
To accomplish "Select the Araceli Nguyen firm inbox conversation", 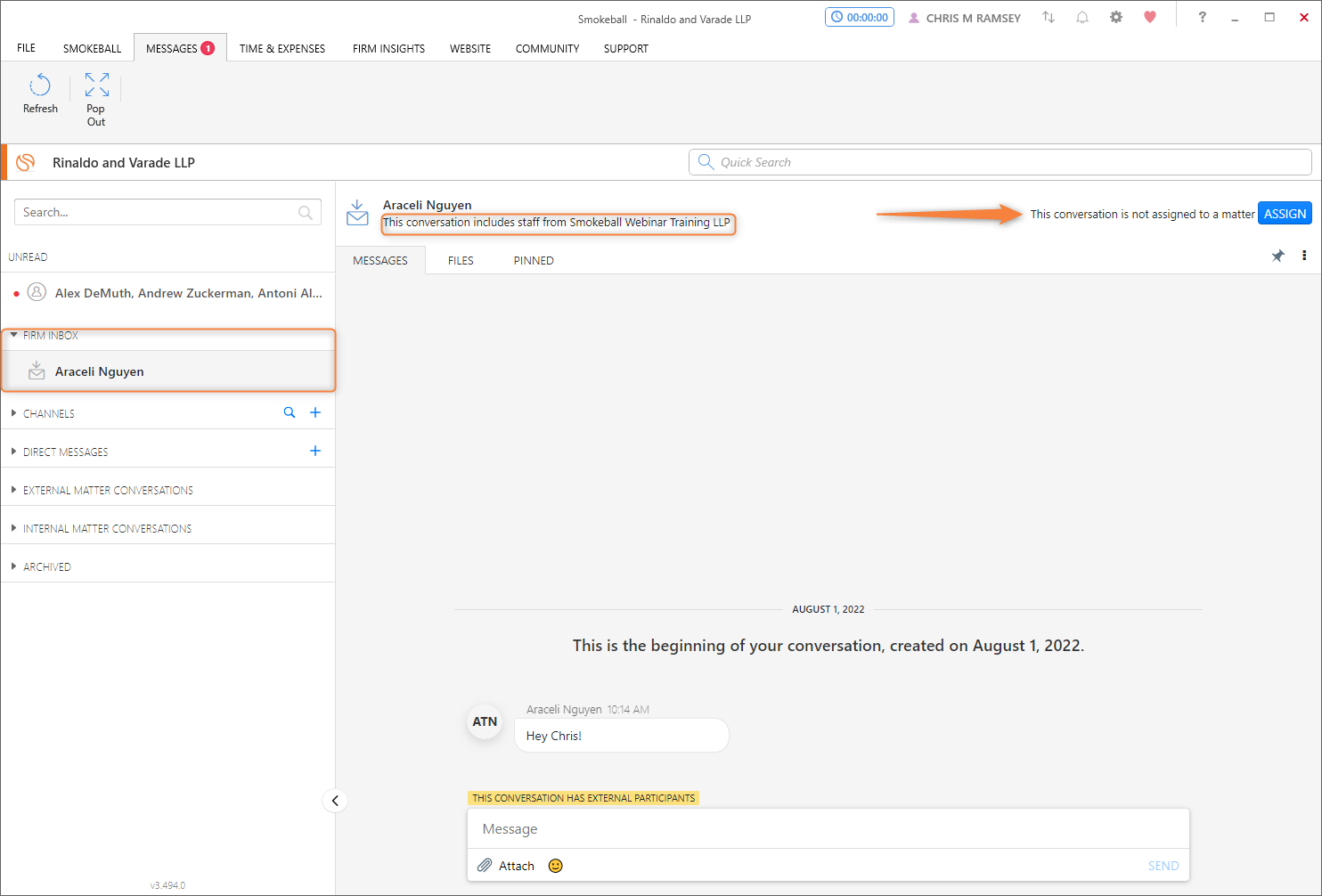I will [168, 371].
